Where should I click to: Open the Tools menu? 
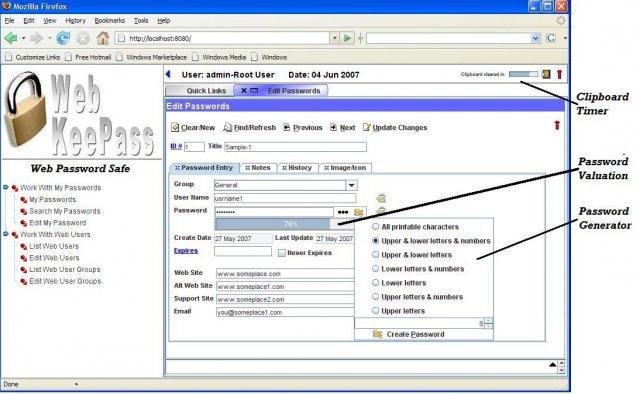click(141, 20)
